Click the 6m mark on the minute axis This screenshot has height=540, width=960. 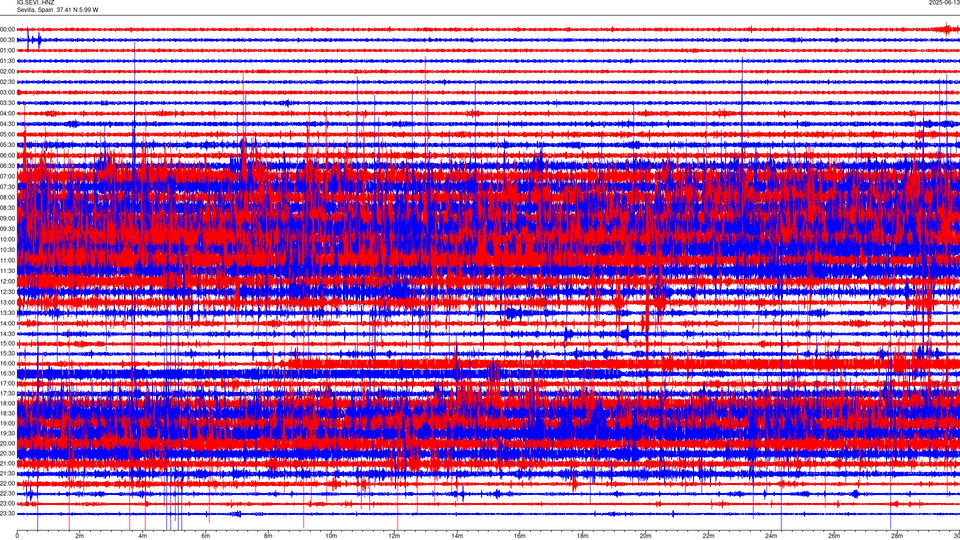click(x=206, y=536)
